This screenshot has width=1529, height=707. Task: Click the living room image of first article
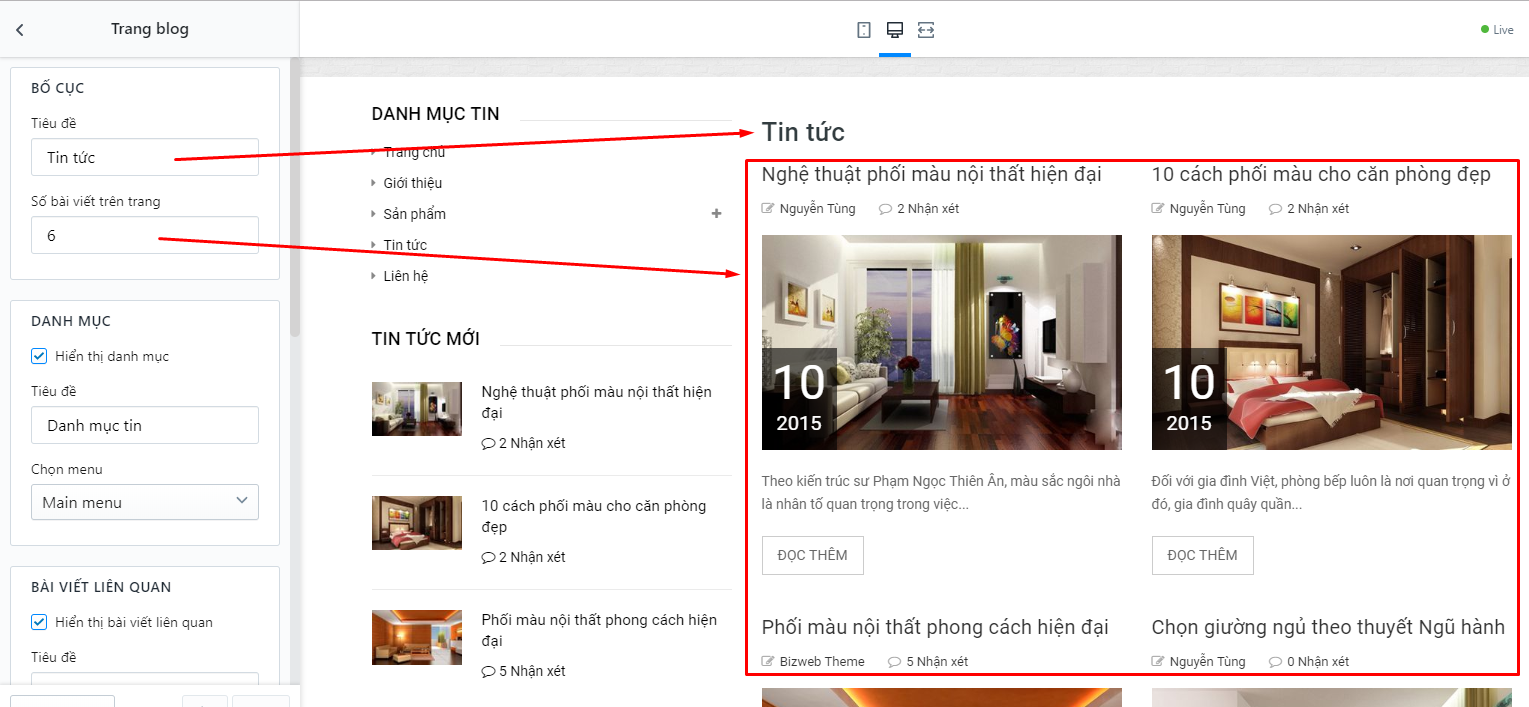tap(941, 342)
